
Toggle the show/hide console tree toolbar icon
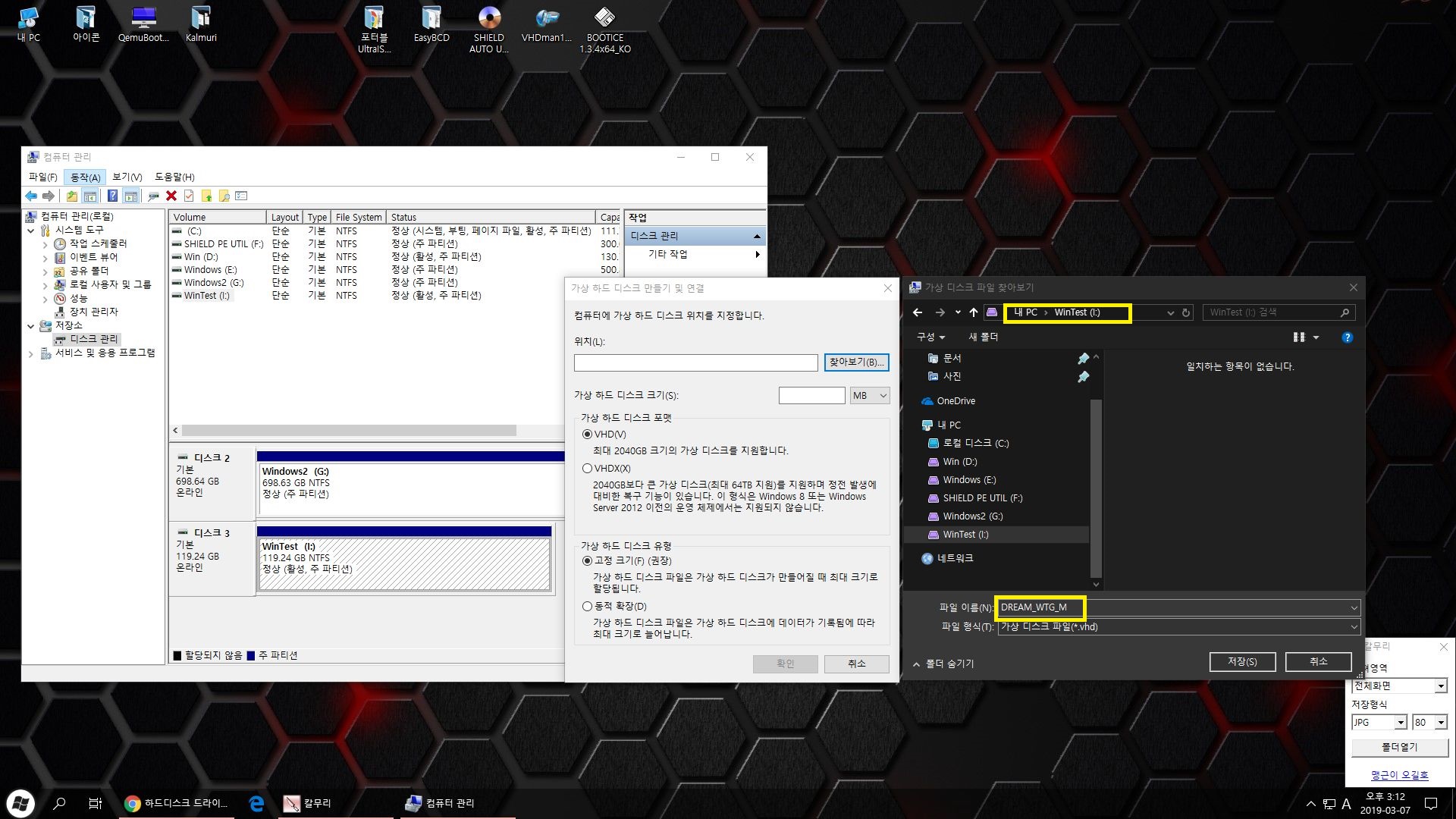point(89,196)
